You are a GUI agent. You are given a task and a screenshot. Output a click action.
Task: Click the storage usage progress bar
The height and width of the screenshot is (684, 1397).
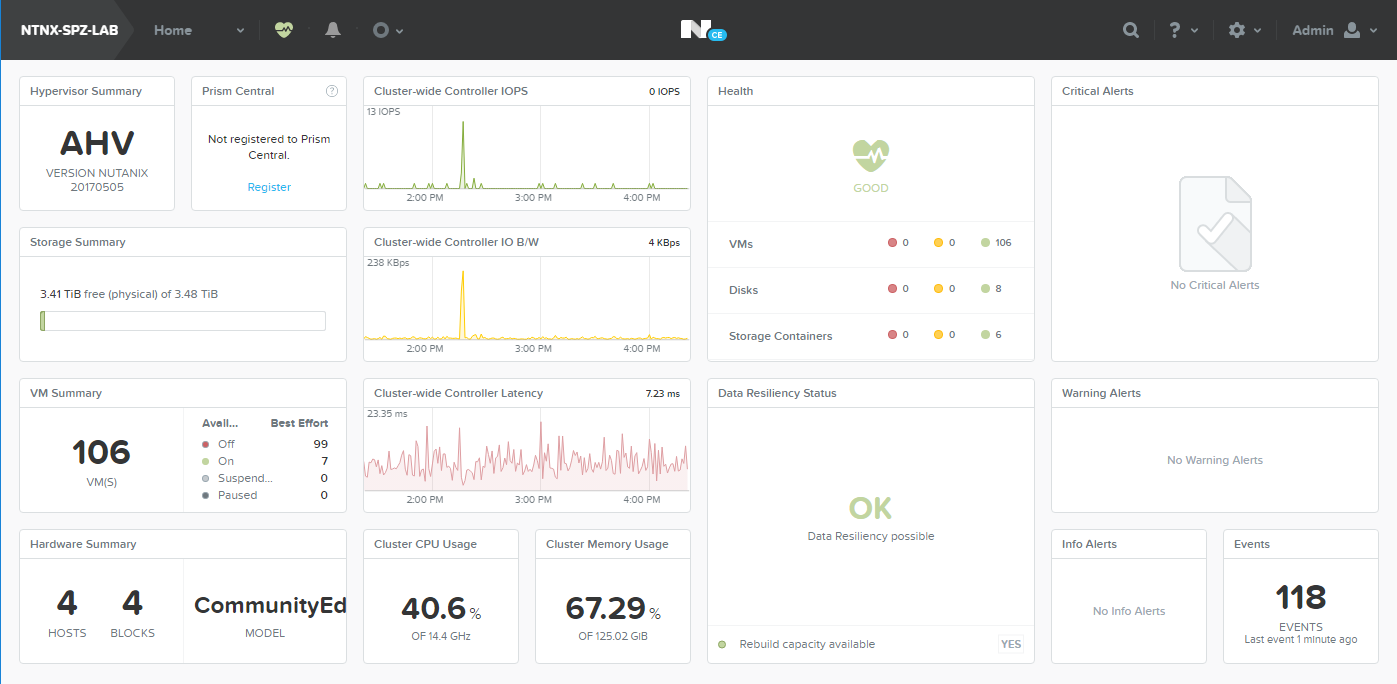click(x=182, y=320)
